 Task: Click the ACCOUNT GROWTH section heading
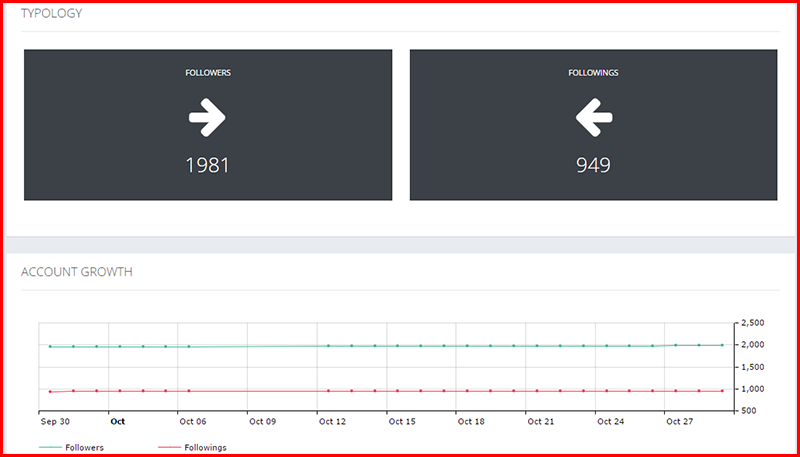(77, 272)
